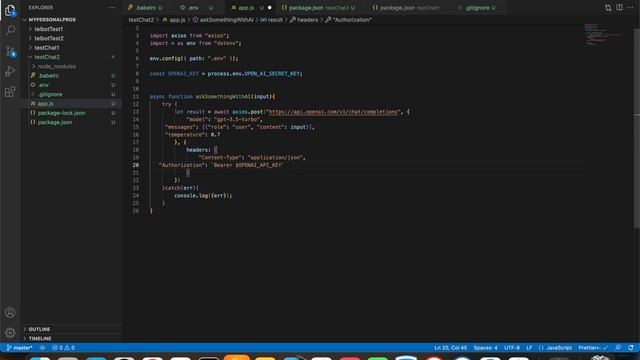Click "Authorization" in the breadcrumb

coord(352,20)
